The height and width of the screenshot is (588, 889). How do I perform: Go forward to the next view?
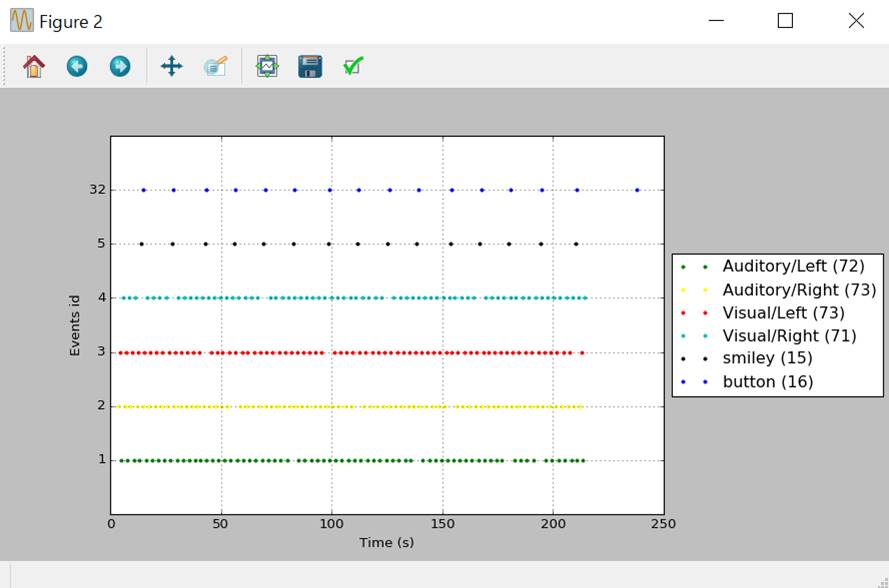120,67
